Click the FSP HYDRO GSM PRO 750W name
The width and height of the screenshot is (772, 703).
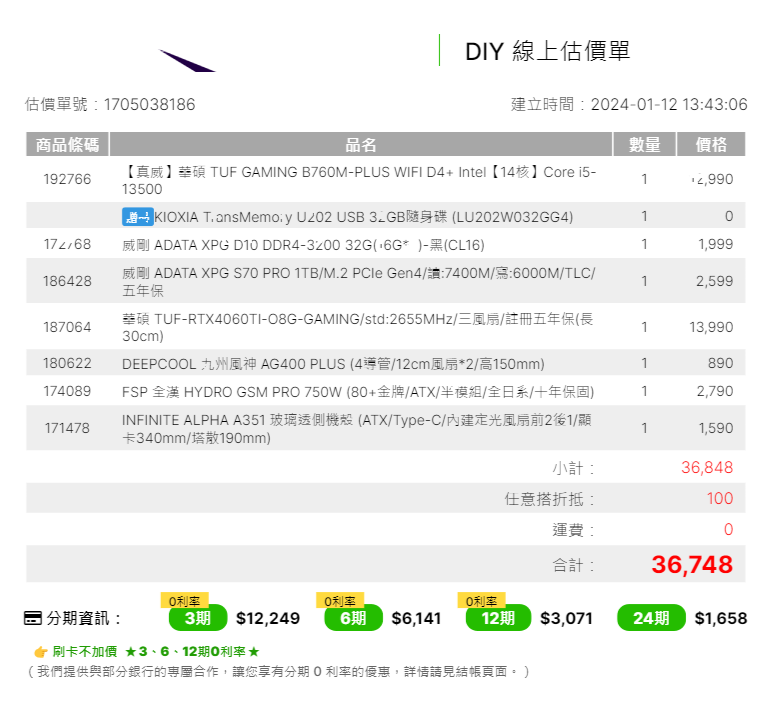pyautogui.click(x=358, y=392)
